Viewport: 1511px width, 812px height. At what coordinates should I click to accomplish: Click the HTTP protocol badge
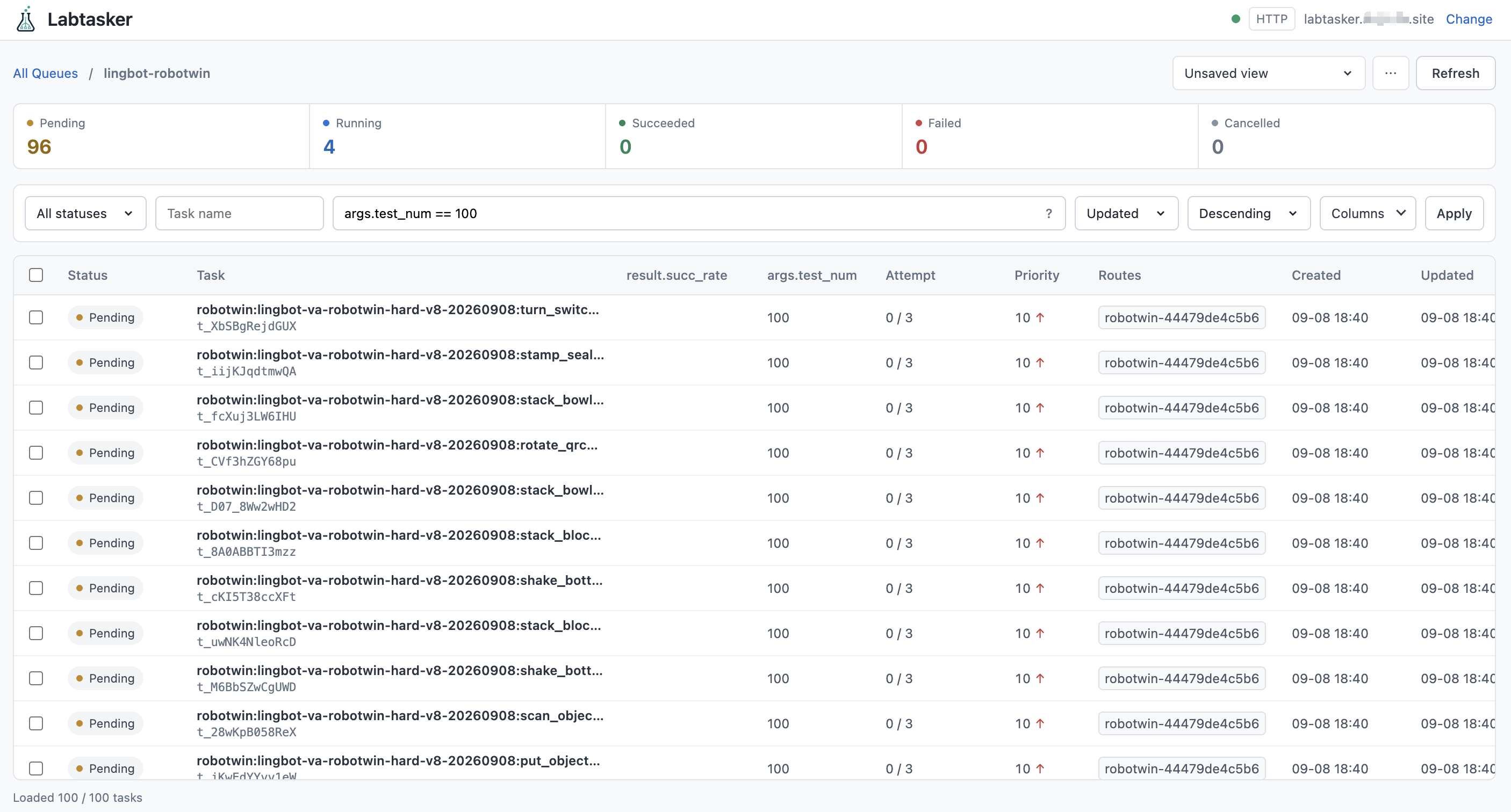[1272, 19]
